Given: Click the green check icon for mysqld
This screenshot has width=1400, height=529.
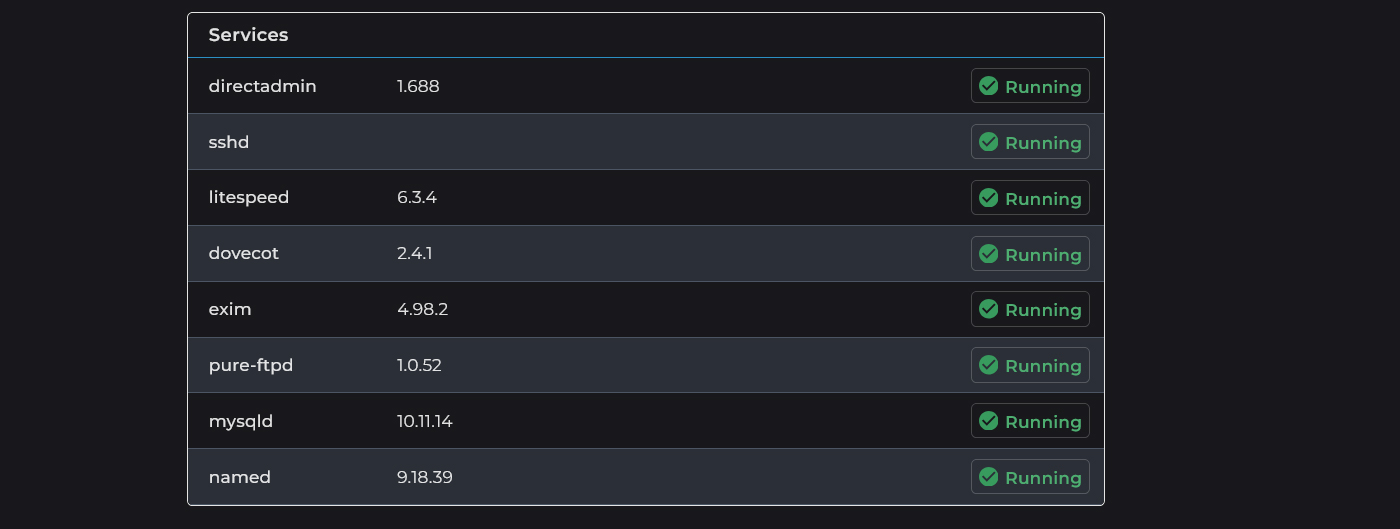Looking at the screenshot, I should 989,421.
